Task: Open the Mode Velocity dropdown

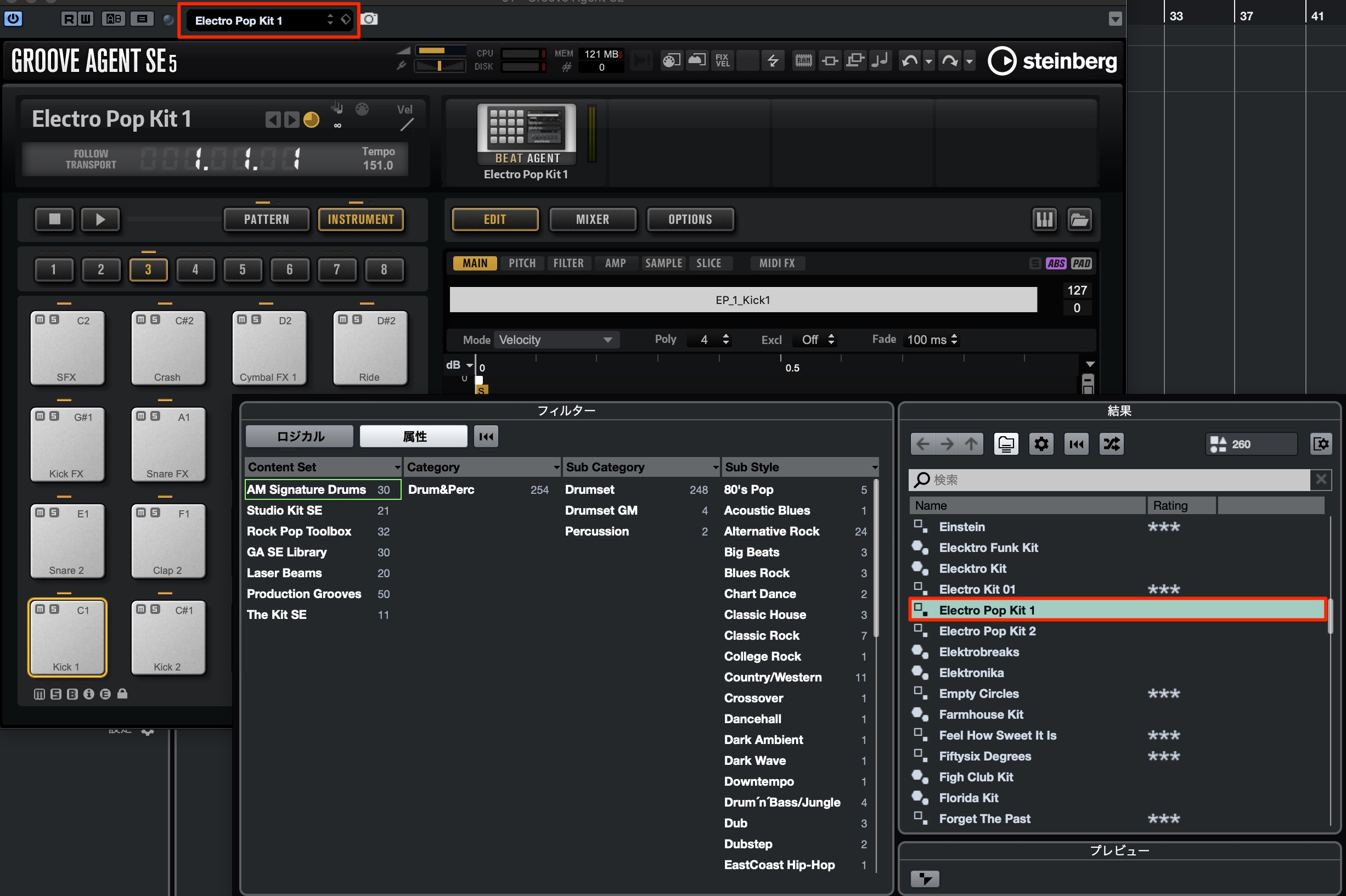Action: [x=556, y=340]
